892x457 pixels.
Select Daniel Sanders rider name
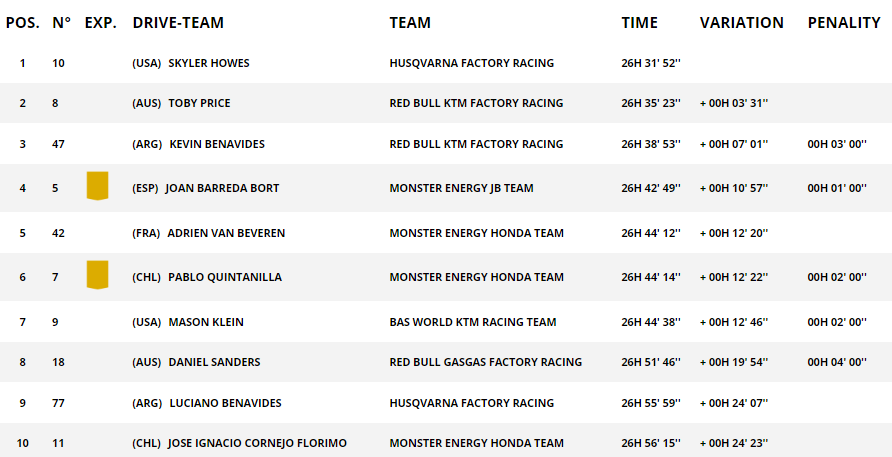pyautogui.click(x=214, y=362)
